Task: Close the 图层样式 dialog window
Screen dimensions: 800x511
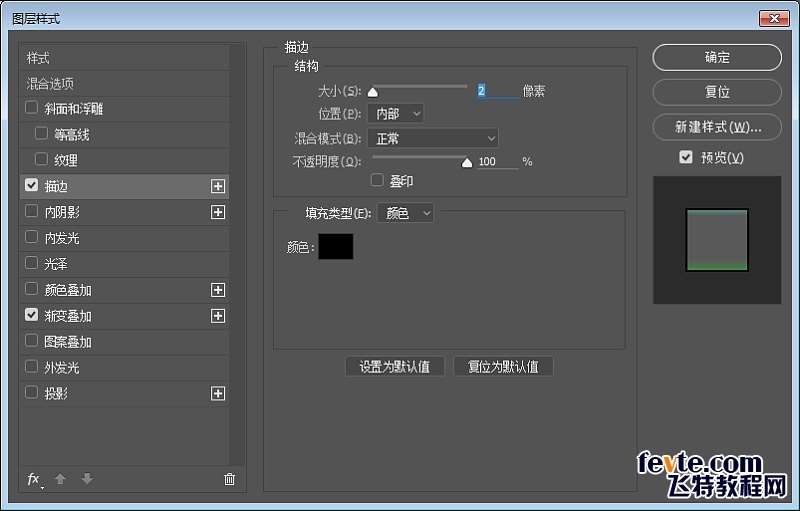Action: pos(774,18)
